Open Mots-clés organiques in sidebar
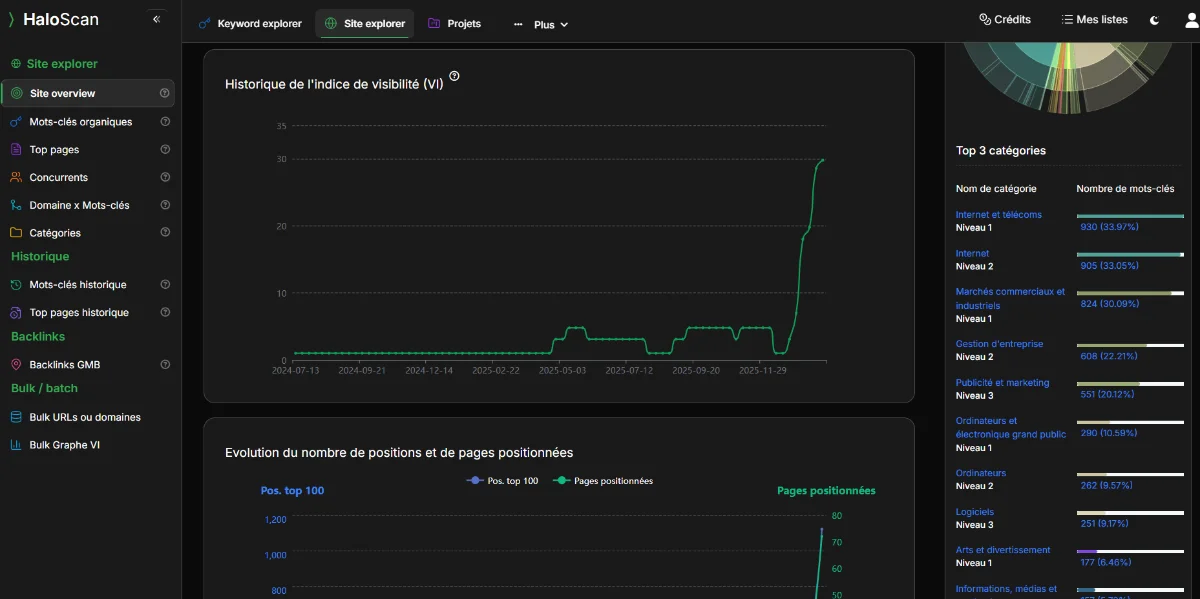 [x=80, y=122]
